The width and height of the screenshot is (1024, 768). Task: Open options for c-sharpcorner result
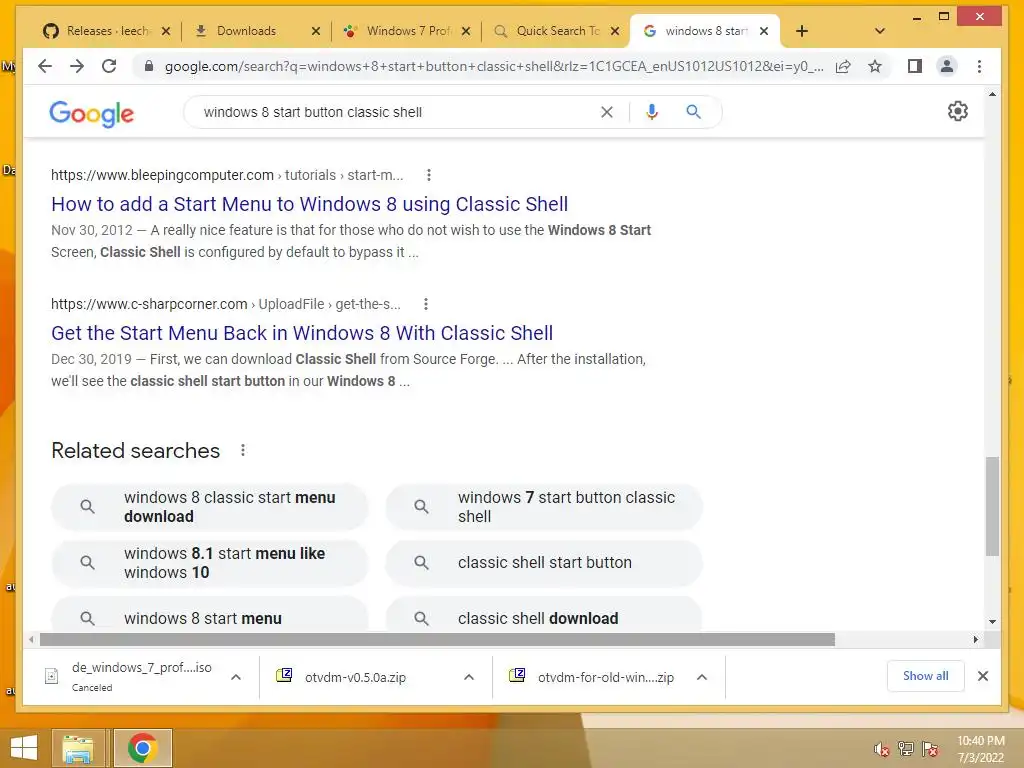click(x=426, y=304)
